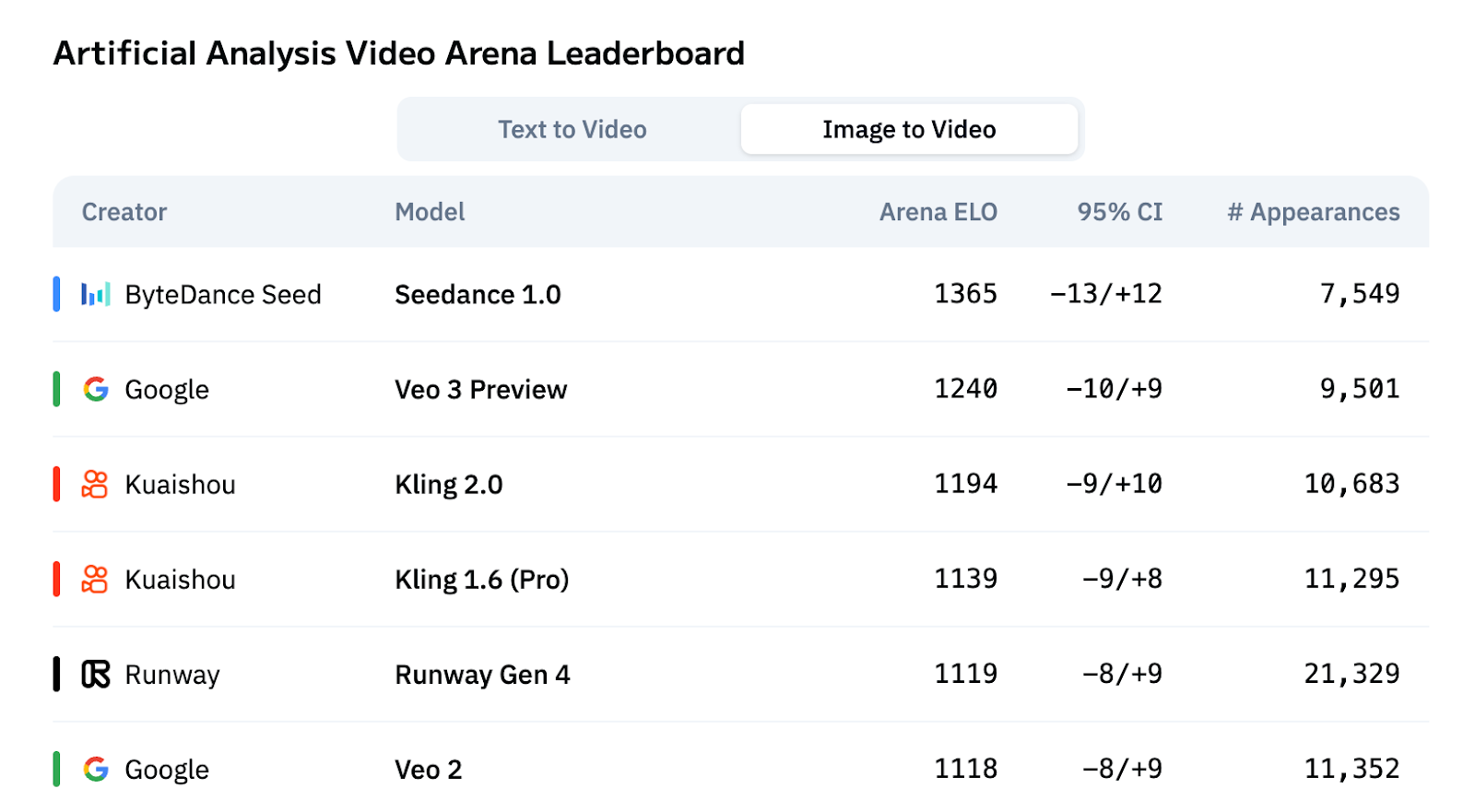Screen dimensions: 1475x812
Task: Click the Kuaishou icon in the Kling 2.0 row
Action: pos(95,484)
